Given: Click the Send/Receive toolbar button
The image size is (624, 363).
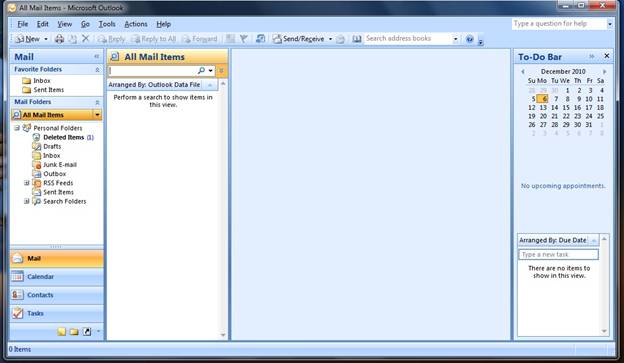Looking at the screenshot, I should click(299, 39).
